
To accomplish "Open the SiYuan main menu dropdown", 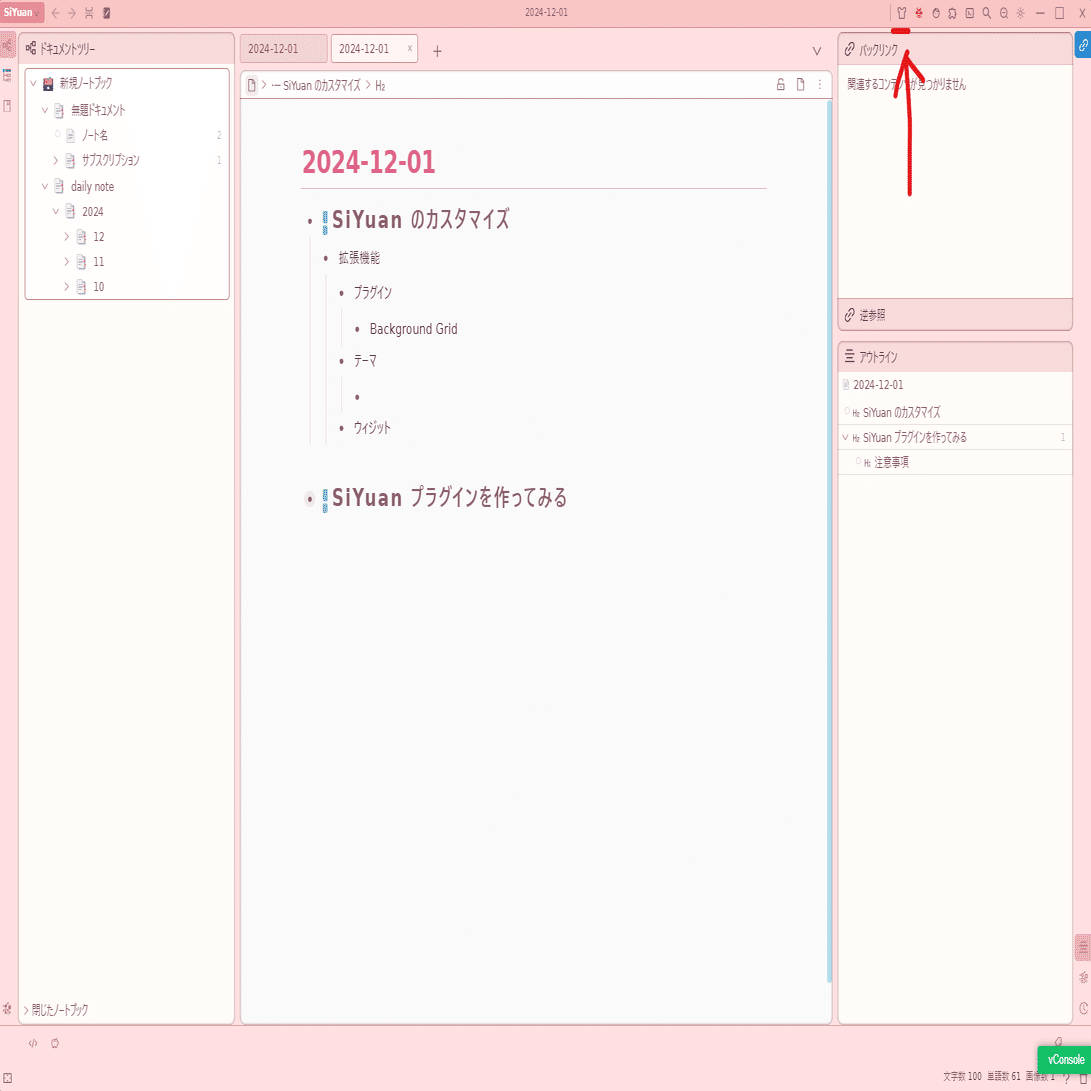I will coord(22,13).
